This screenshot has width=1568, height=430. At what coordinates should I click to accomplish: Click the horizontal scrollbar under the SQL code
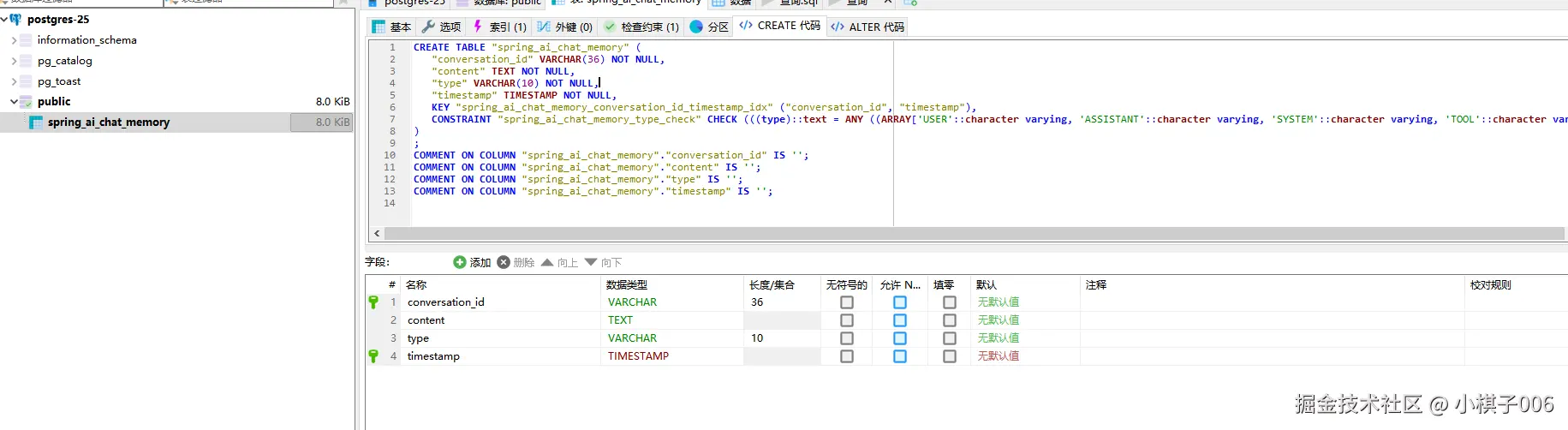click(x=974, y=234)
